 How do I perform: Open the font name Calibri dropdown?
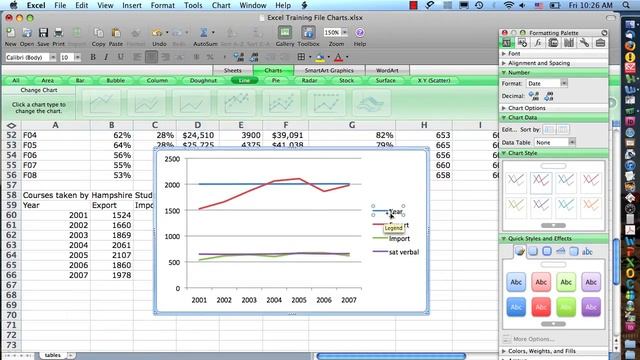53,58
